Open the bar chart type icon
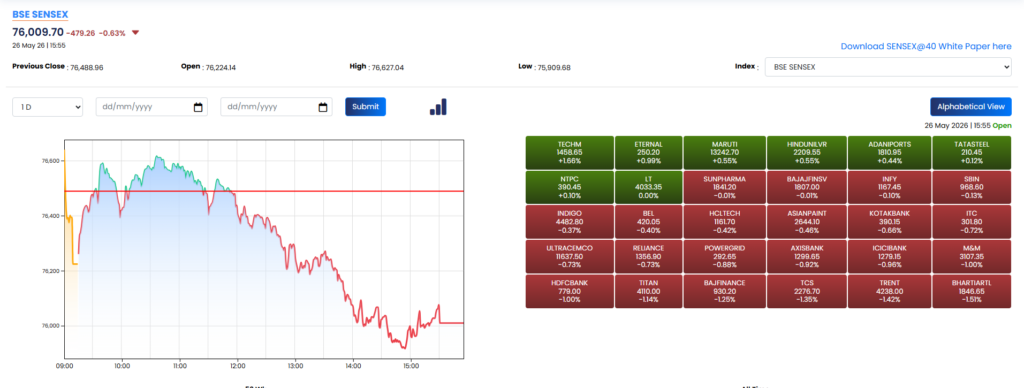This screenshot has height=388, width=1024. pos(438,107)
